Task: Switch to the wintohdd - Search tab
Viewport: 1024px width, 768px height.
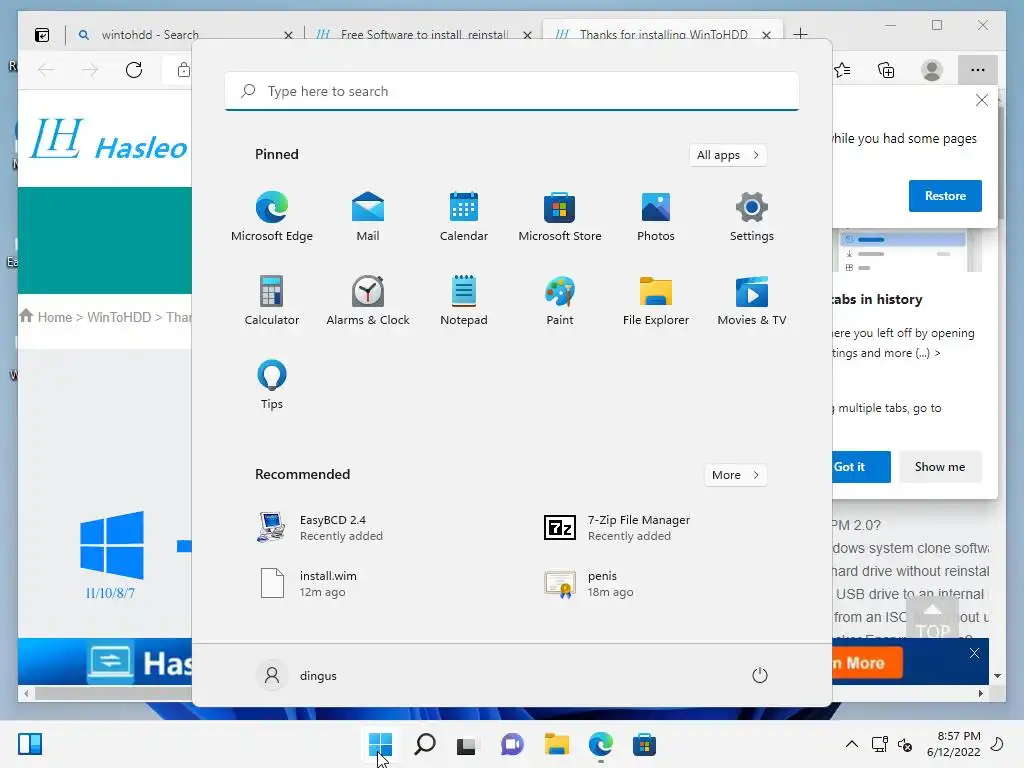Action: tap(184, 35)
